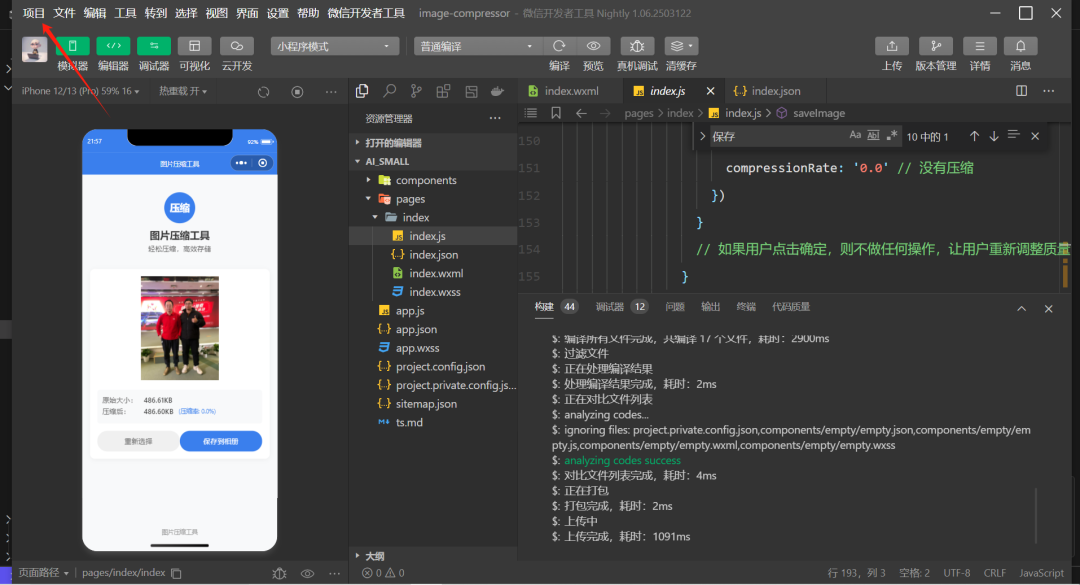This screenshot has height=585, width=1080.
Task: Expand the 大纲 outline section
Action: coord(375,556)
